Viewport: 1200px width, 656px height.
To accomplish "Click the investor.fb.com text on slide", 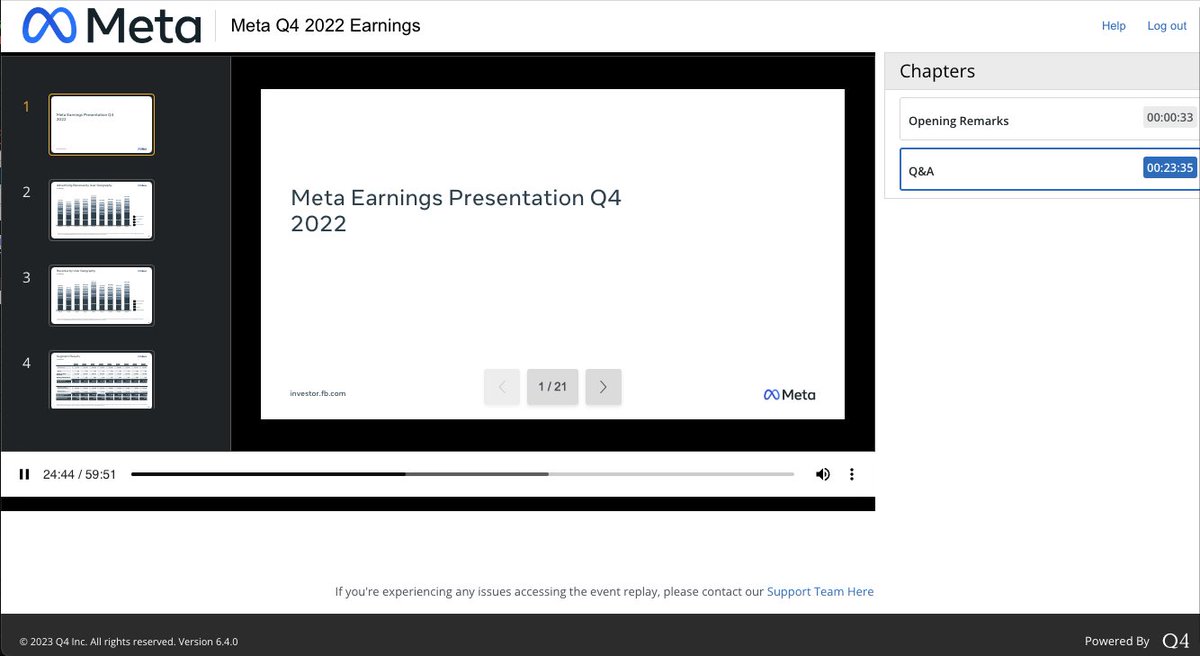I will (x=318, y=394).
